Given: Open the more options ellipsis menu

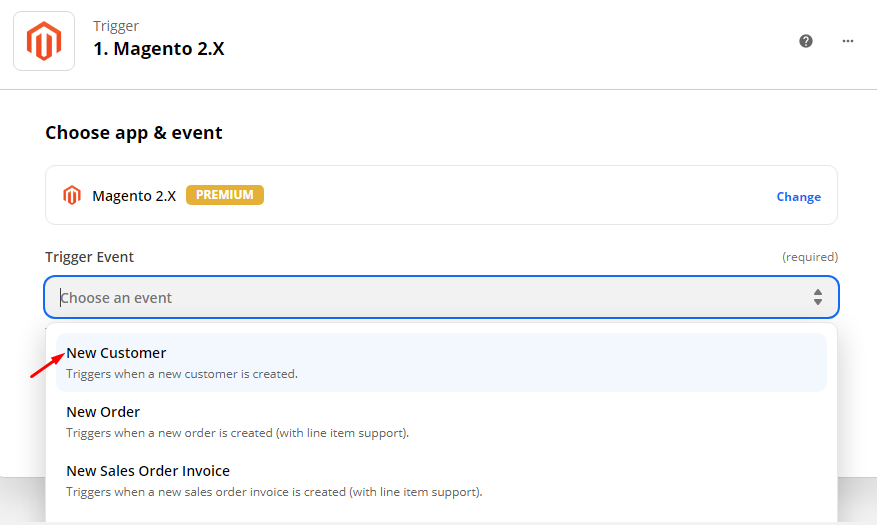Looking at the screenshot, I should tap(848, 41).
